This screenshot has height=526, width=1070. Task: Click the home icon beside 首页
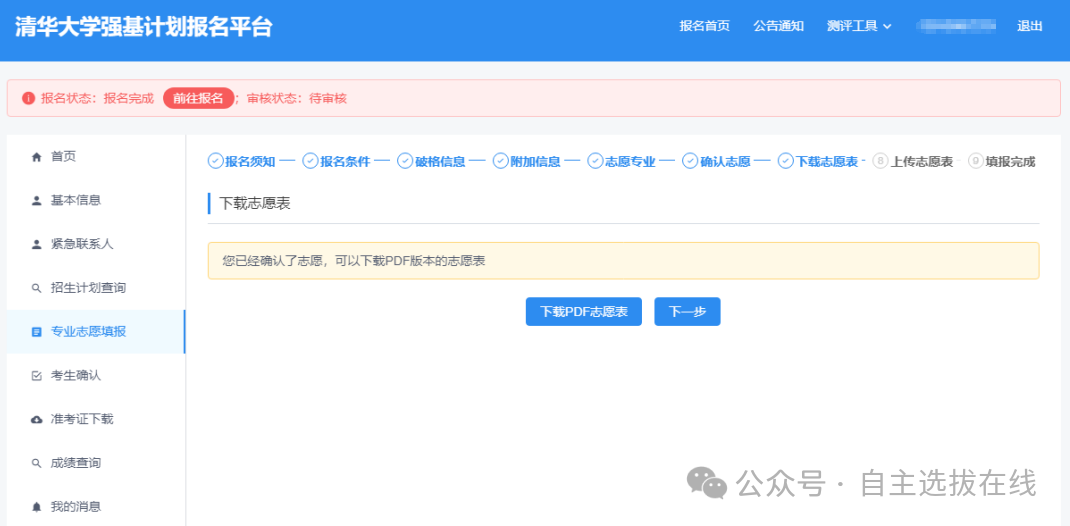point(37,157)
